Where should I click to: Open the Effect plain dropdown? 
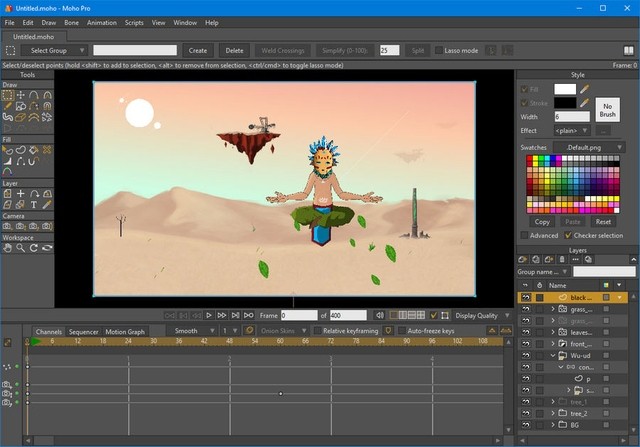pyautogui.click(x=570, y=130)
